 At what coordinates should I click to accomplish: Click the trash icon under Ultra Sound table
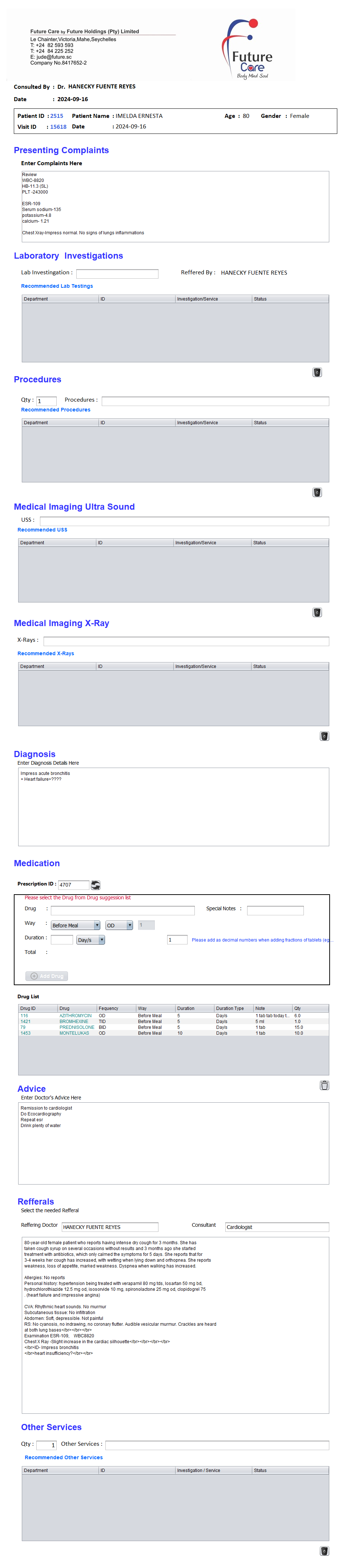pos(317,612)
